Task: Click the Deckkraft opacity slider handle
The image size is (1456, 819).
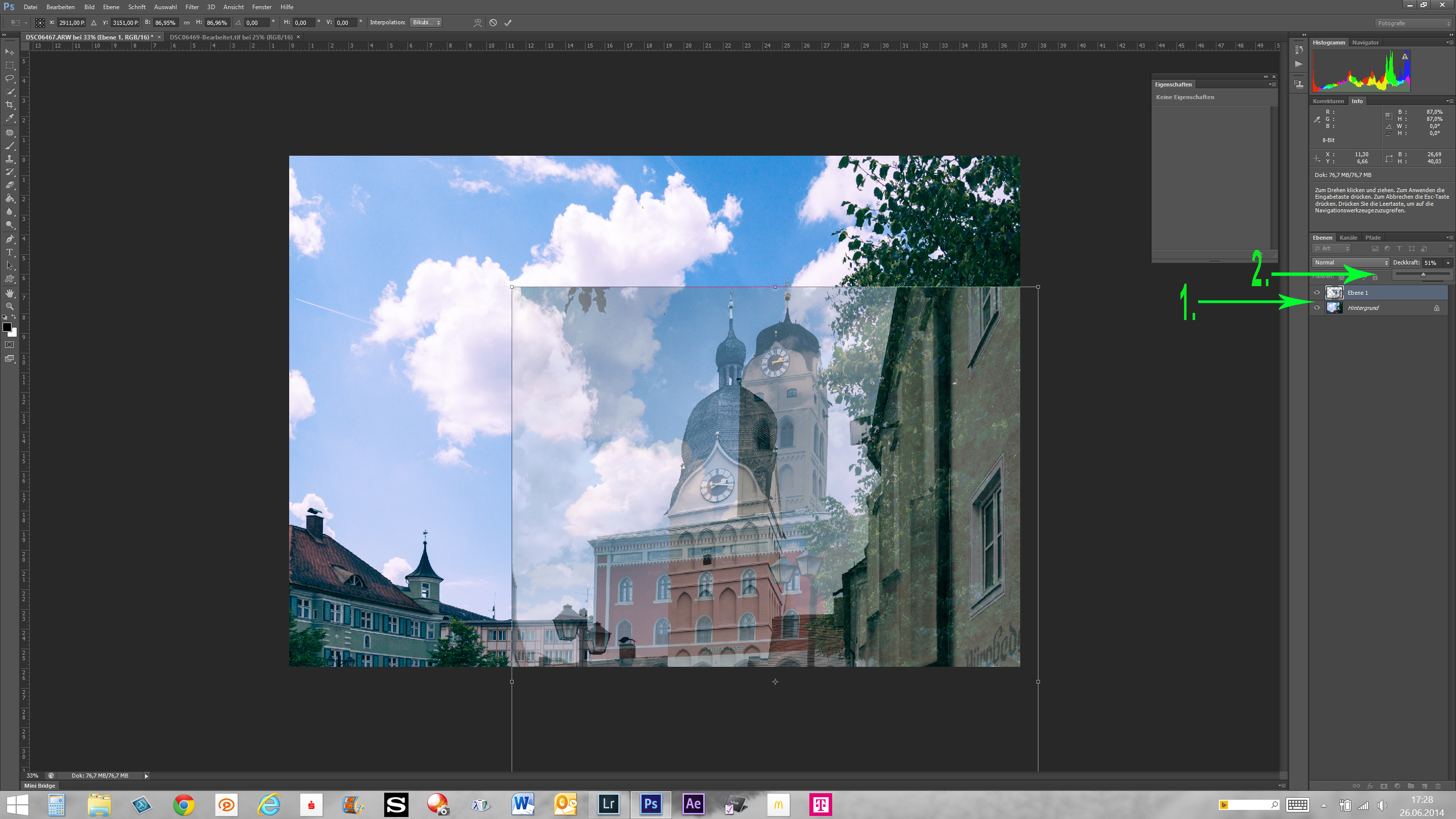Action: 1423,275
